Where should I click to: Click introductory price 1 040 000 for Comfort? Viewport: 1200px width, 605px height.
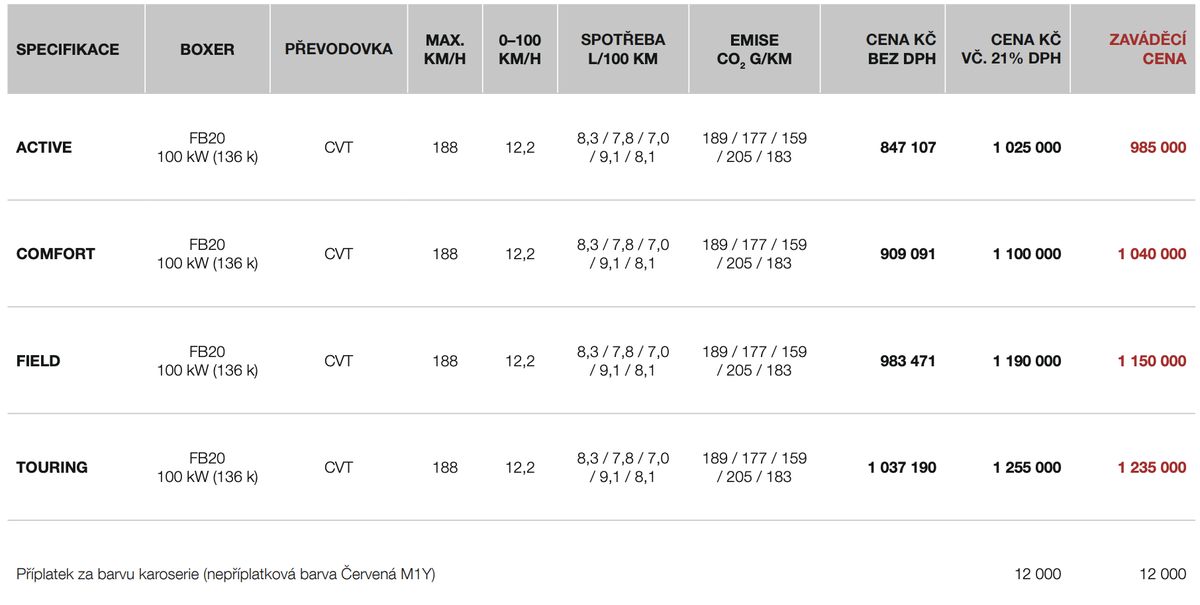(x=1152, y=254)
